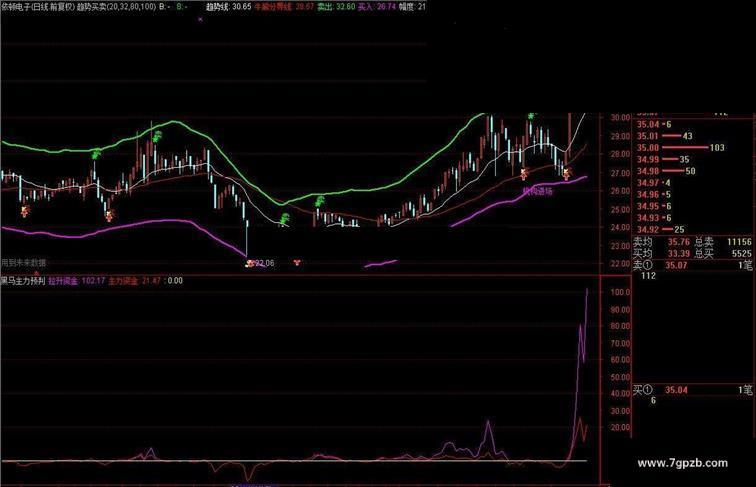The height and width of the screenshot is (487, 756).
Task: Select the 34.98 row with volume 50
Action: pyautogui.click(x=666, y=171)
